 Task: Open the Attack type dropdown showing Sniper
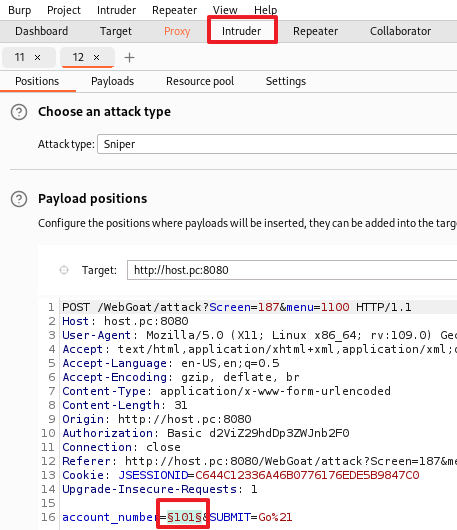[x=277, y=144]
